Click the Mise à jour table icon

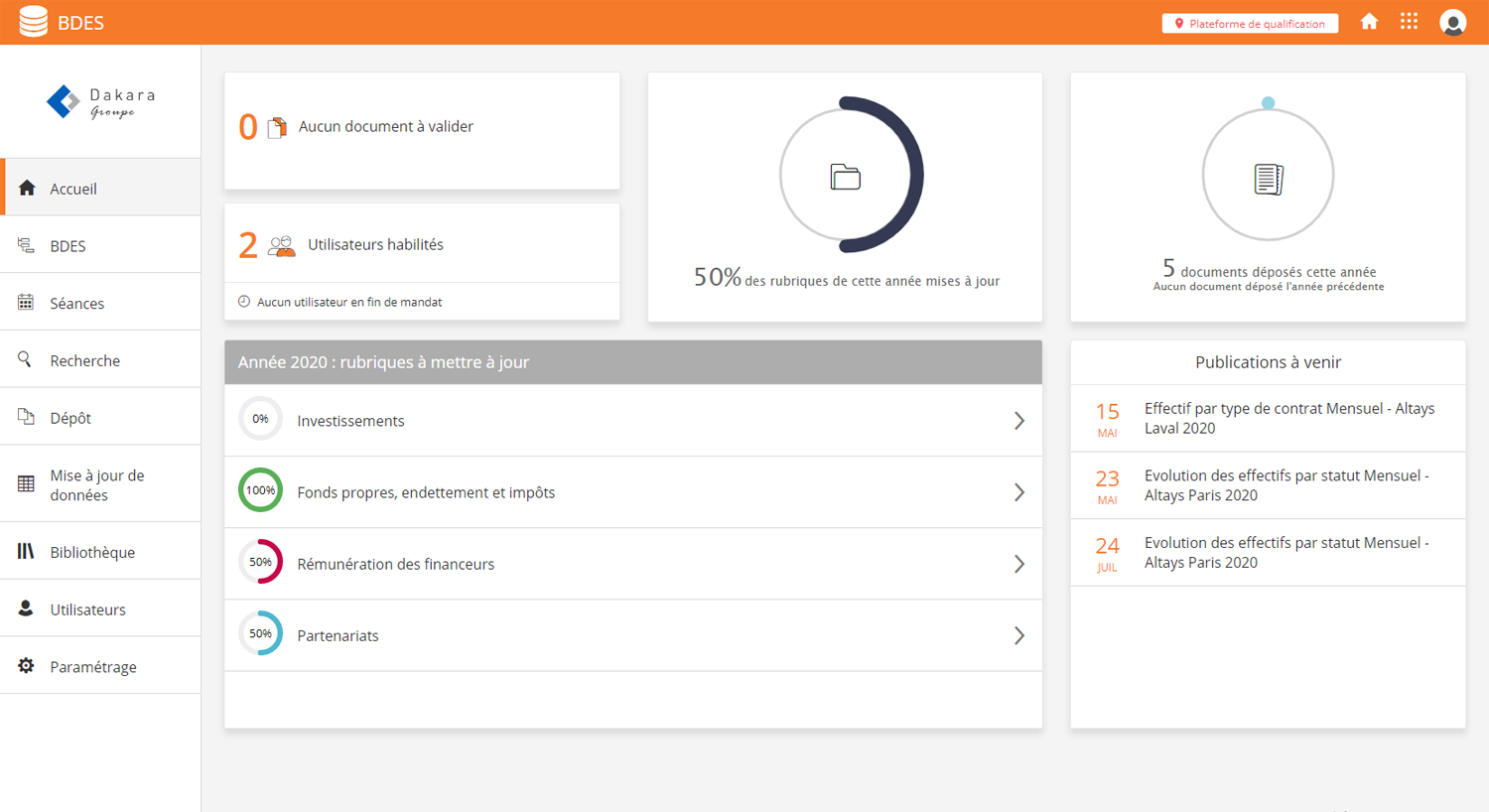pyautogui.click(x=26, y=484)
